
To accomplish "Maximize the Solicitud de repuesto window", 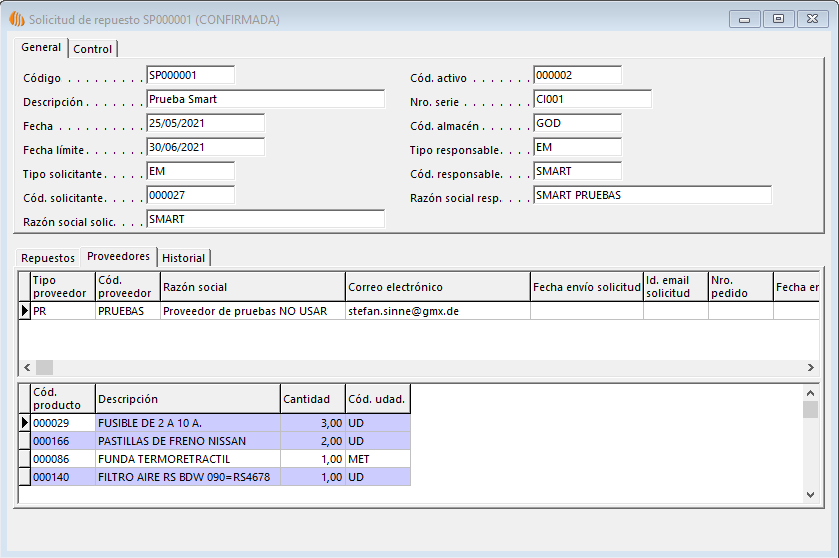I will point(778,19).
